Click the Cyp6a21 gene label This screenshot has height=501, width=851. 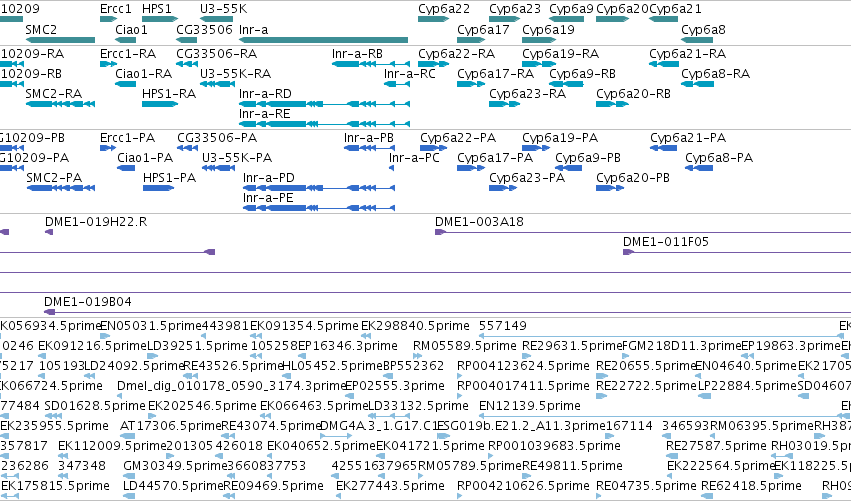675,9
